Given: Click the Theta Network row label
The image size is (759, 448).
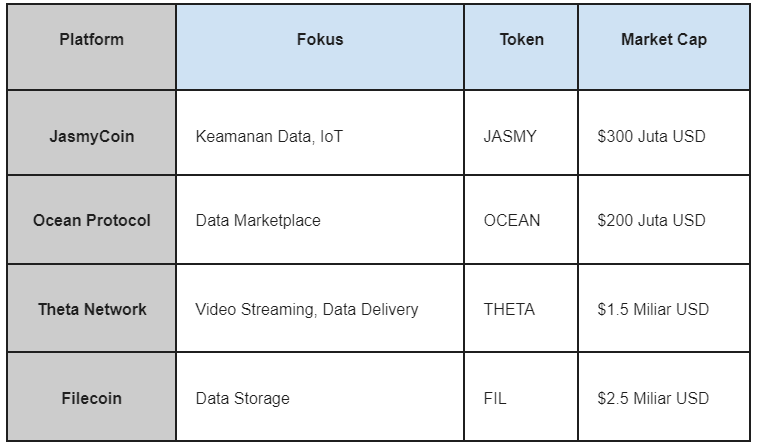Looking at the screenshot, I should tap(91, 308).
